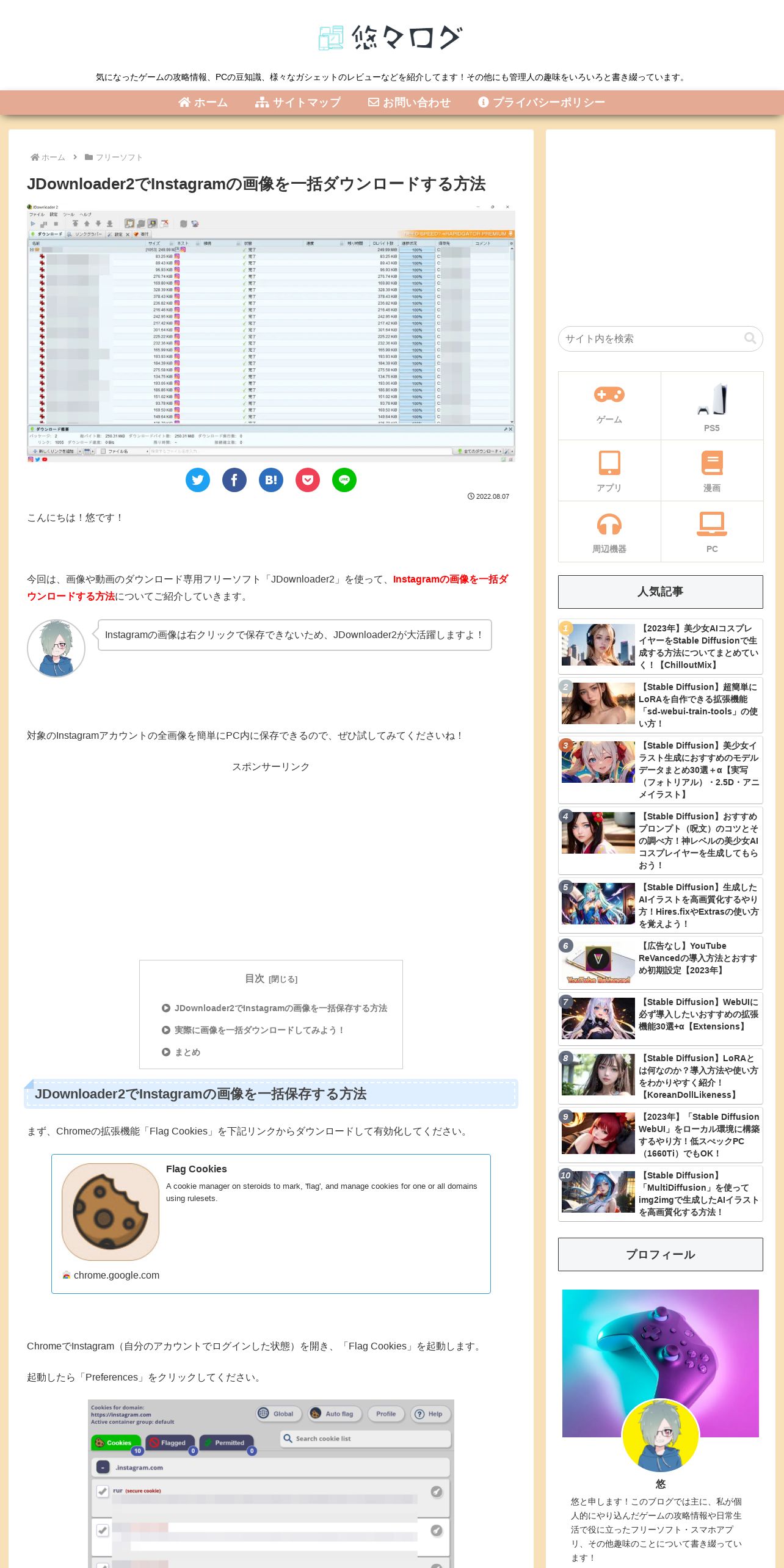Image resolution: width=784 pixels, height=1568 pixels.
Task: Collapse the table of contents with 閉じる
Action: click(283, 979)
